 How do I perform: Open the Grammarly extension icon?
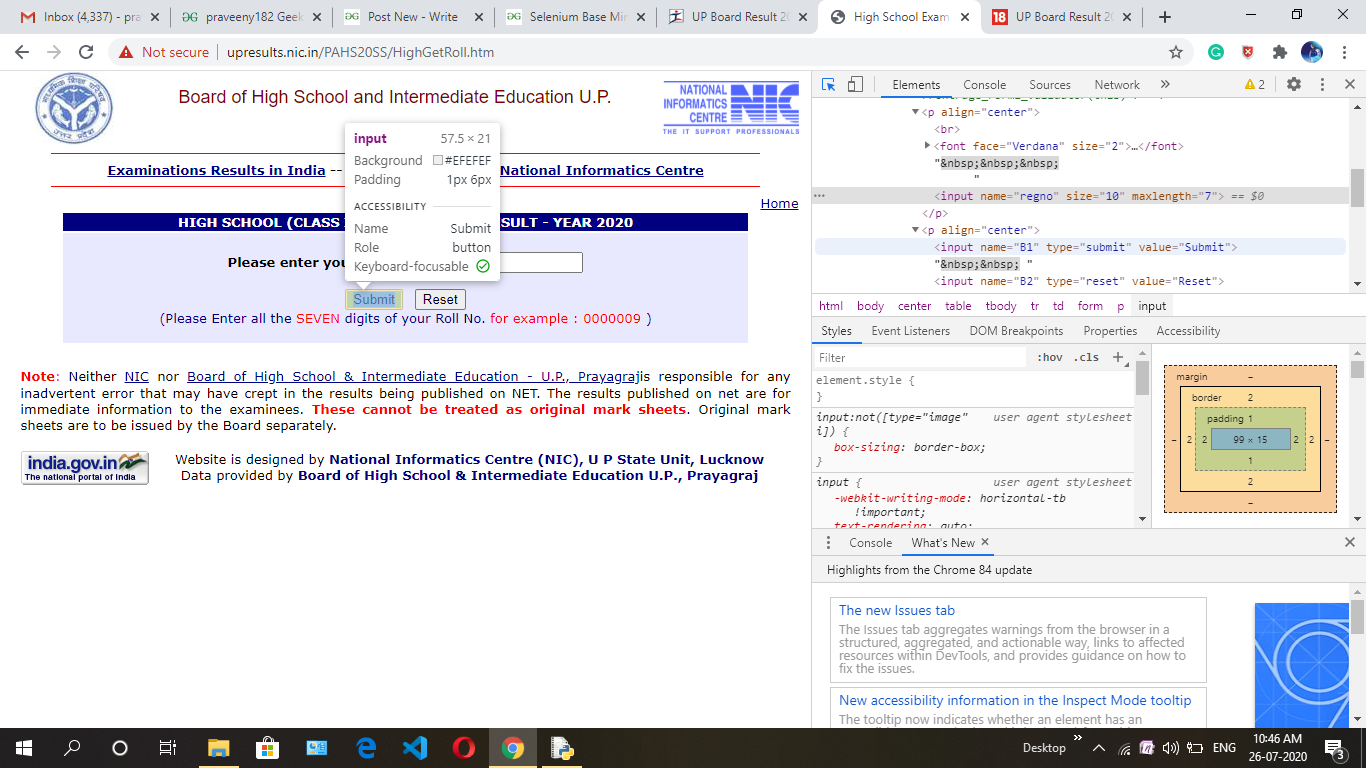pos(1216,52)
